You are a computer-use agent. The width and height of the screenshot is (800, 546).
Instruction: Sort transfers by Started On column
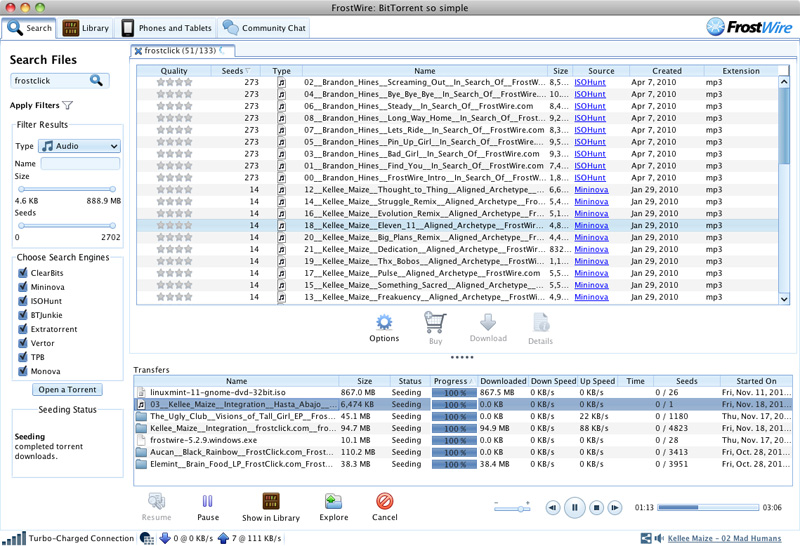[756, 381]
